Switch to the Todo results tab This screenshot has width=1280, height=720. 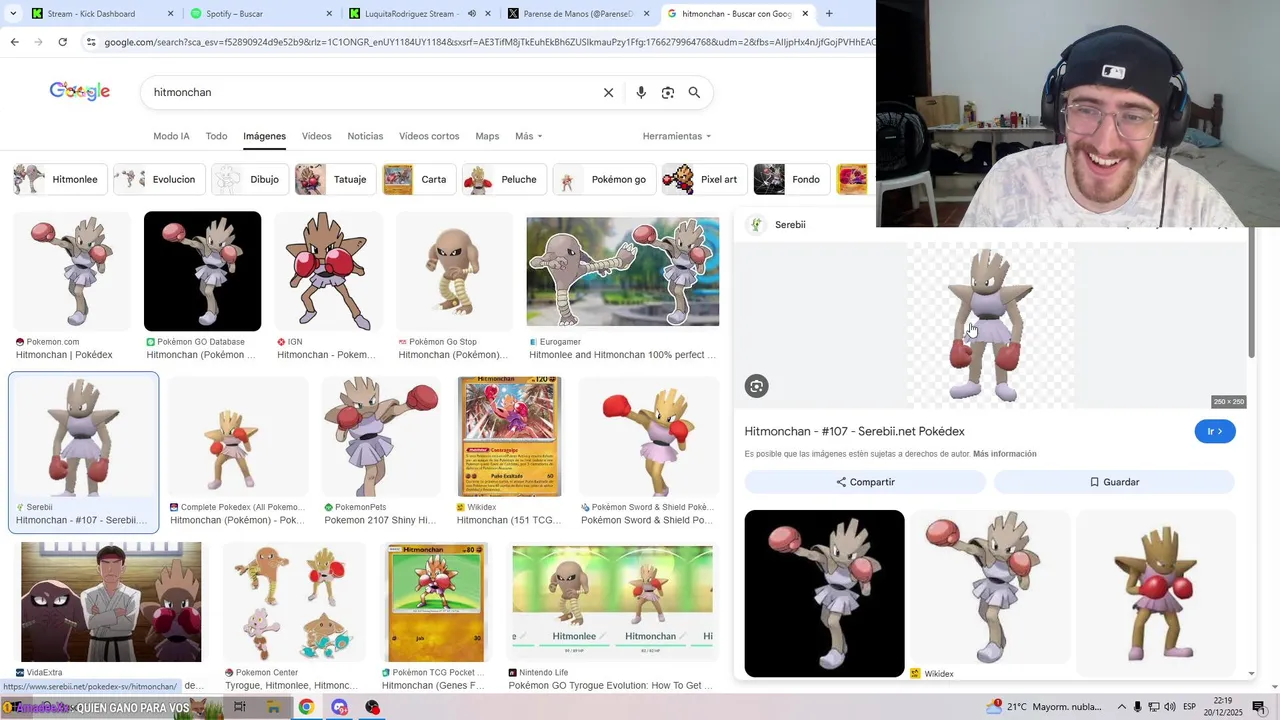[x=216, y=136]
